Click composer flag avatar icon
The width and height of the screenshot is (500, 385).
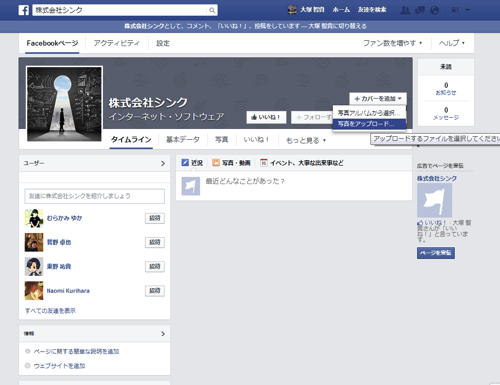pos(191,186)
